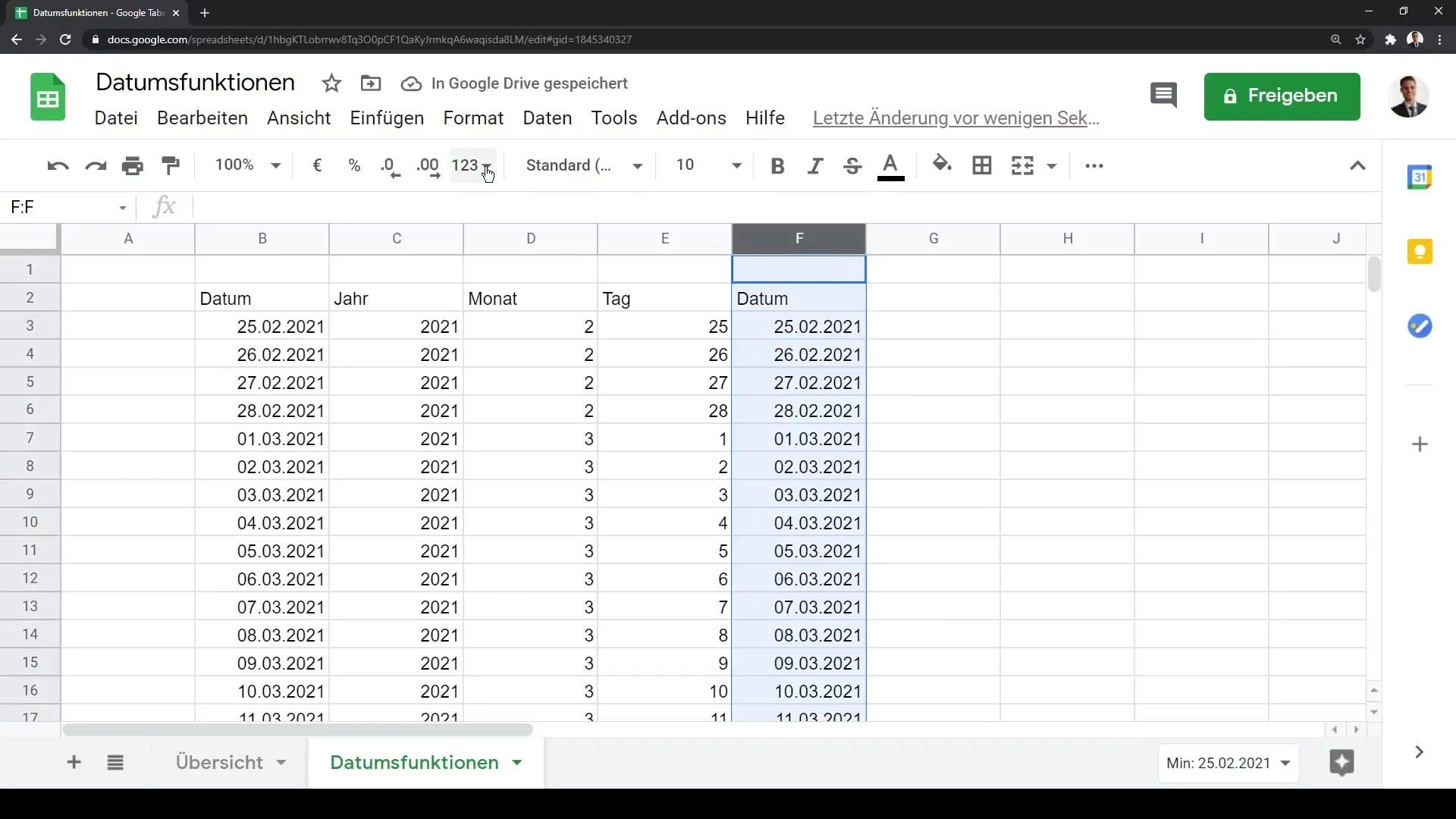Screen dimensions: 1456x819
Task: Open browser extensions puzzle icon
Action: 1390,39
